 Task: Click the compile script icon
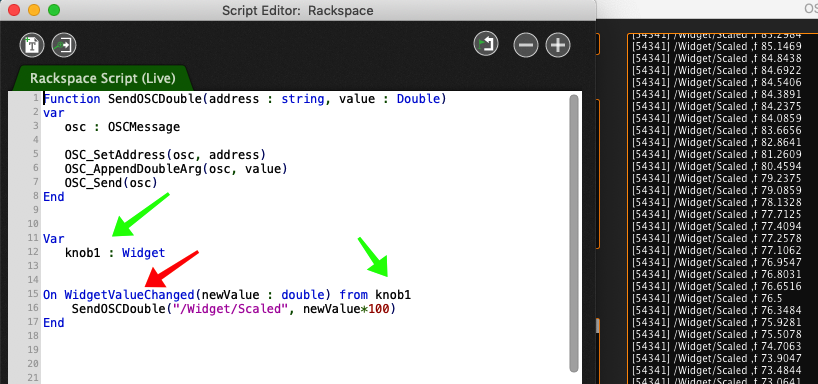486,44
